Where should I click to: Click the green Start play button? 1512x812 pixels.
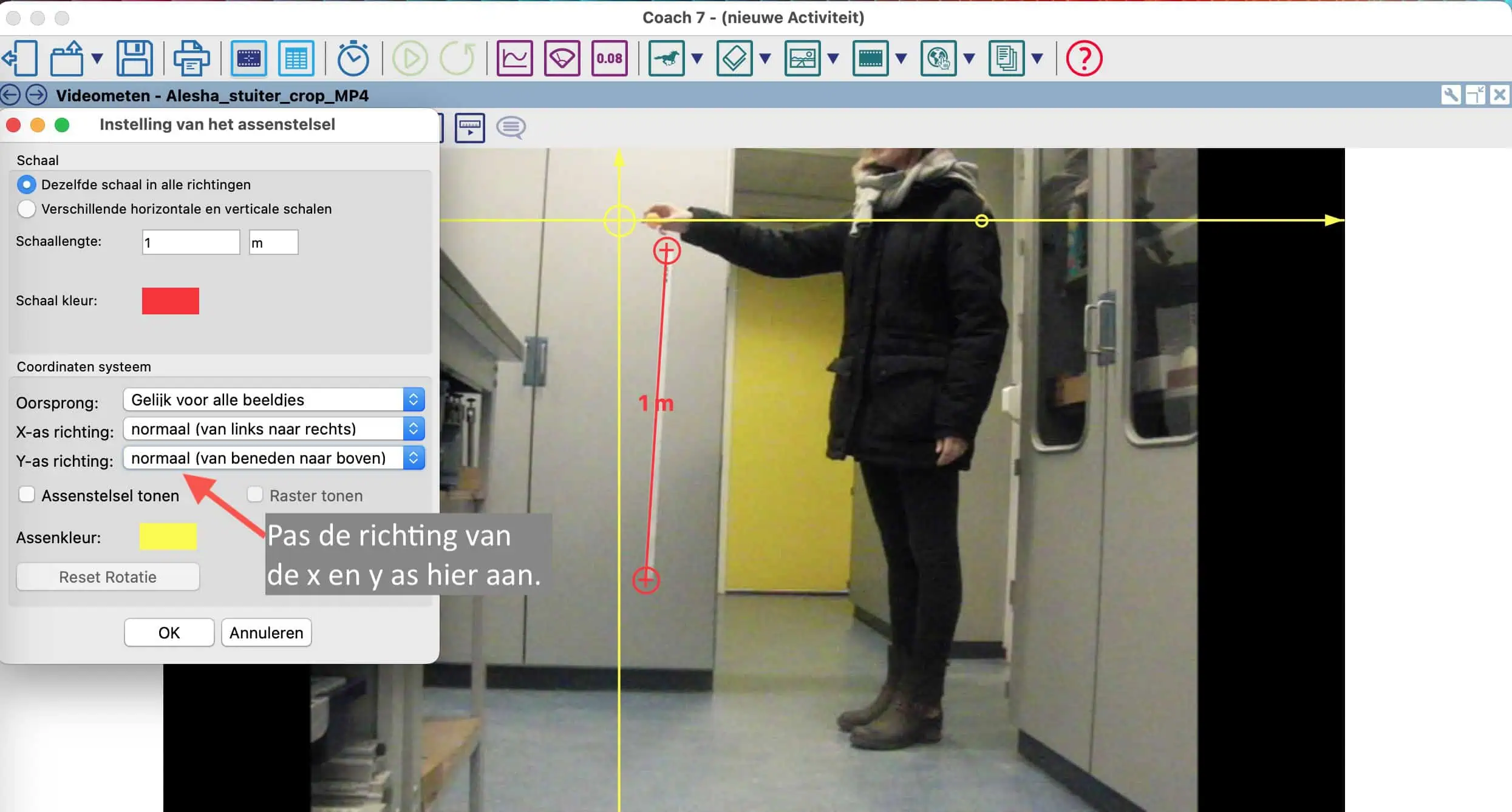[410, 58]
